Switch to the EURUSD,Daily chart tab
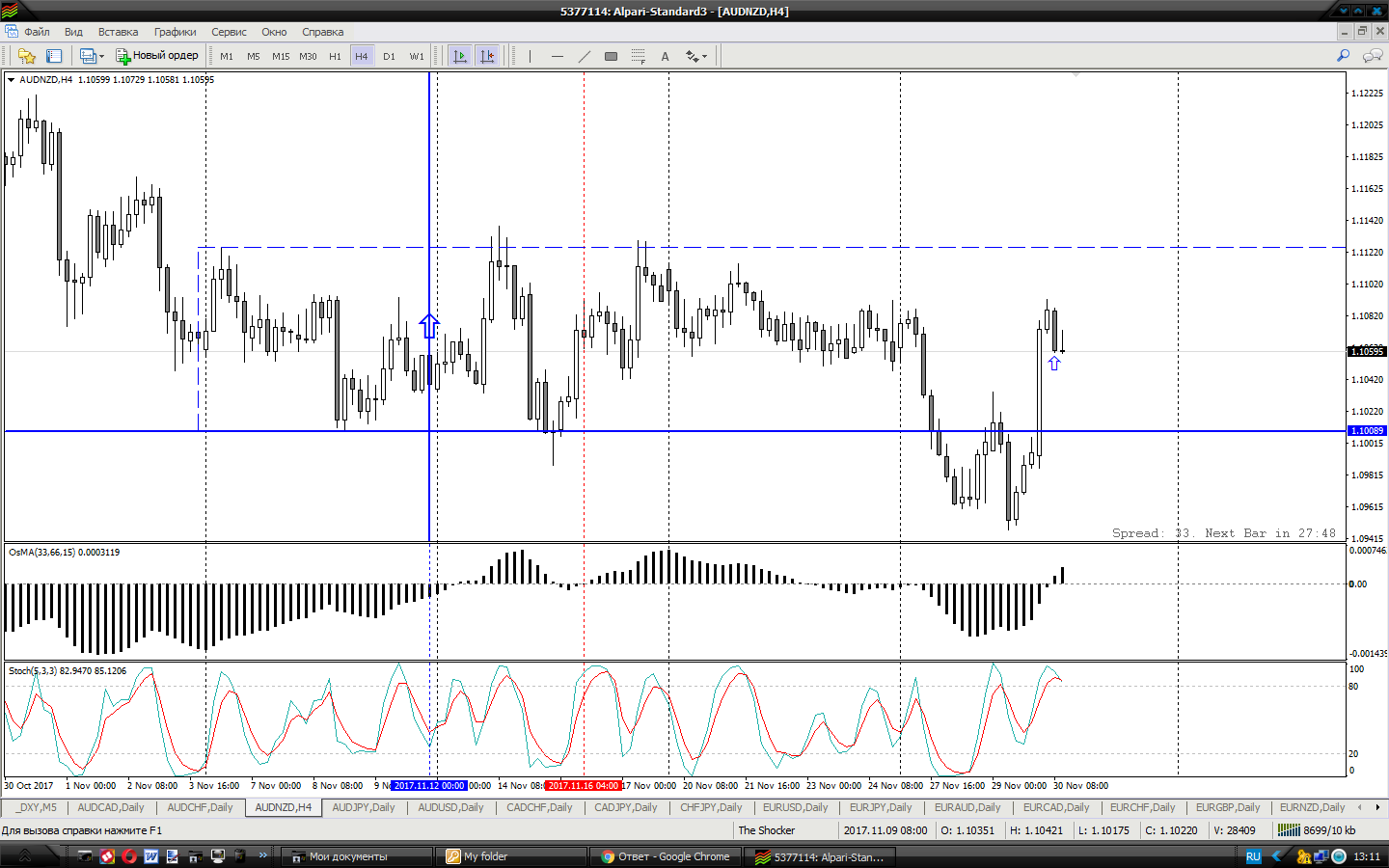This screenshot has width=1389, height=868. (x=796, y=808)
